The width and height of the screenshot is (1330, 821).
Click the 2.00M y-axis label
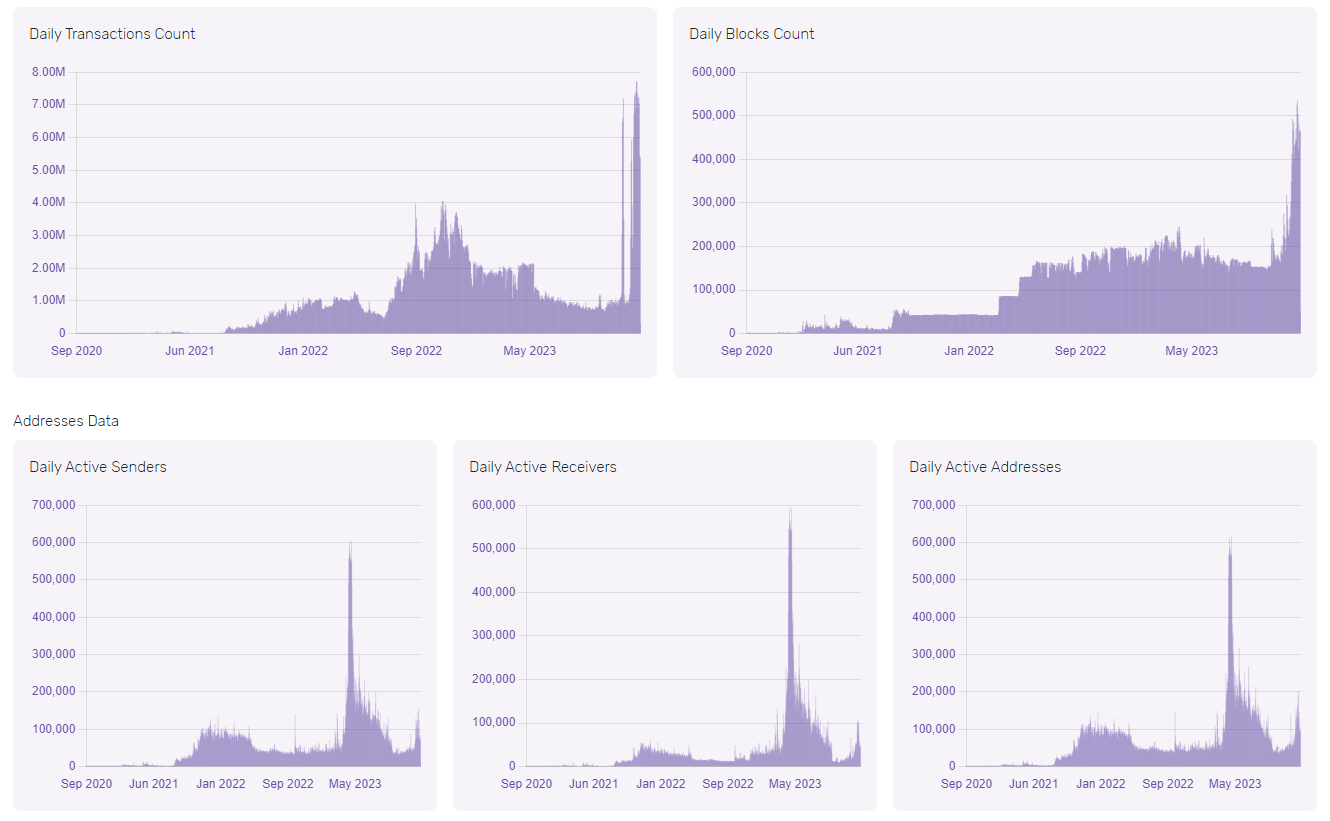click(x=48, y=268)
